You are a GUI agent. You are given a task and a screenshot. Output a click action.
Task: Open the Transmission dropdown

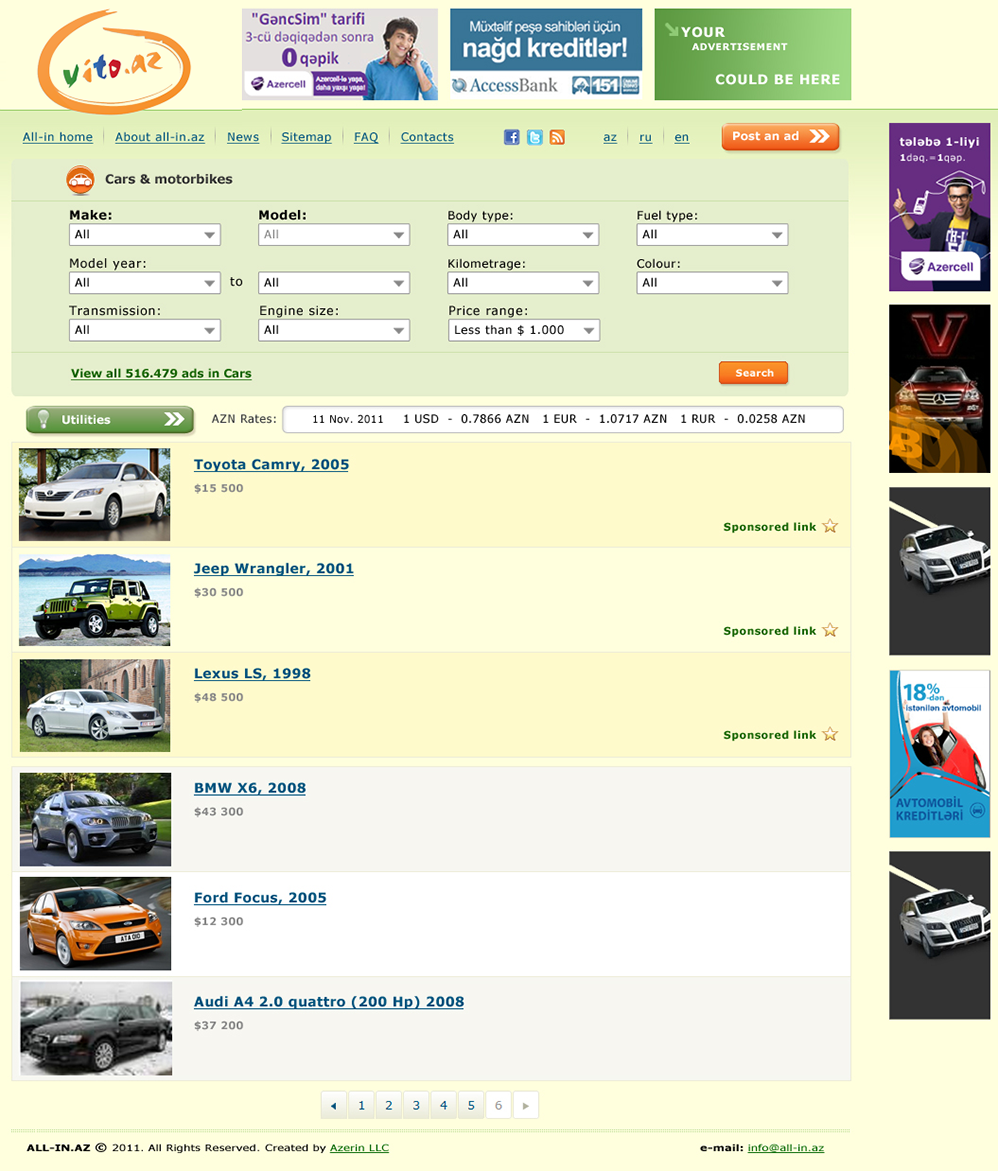145,330
